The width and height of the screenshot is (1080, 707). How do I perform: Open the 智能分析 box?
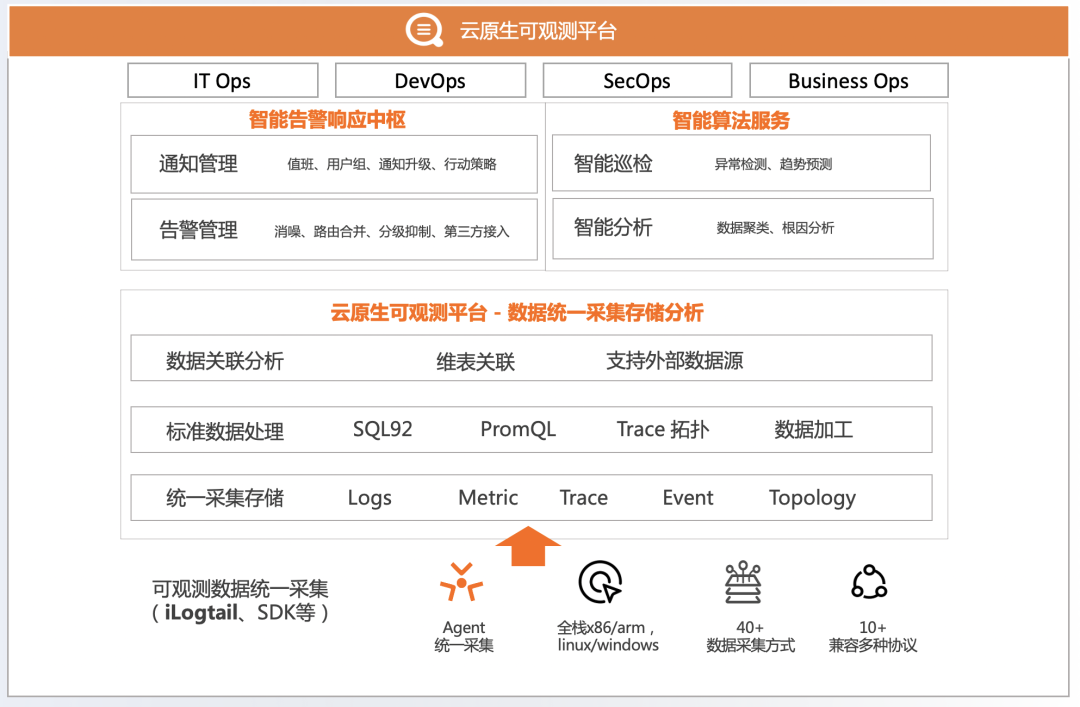coord(743,229)
